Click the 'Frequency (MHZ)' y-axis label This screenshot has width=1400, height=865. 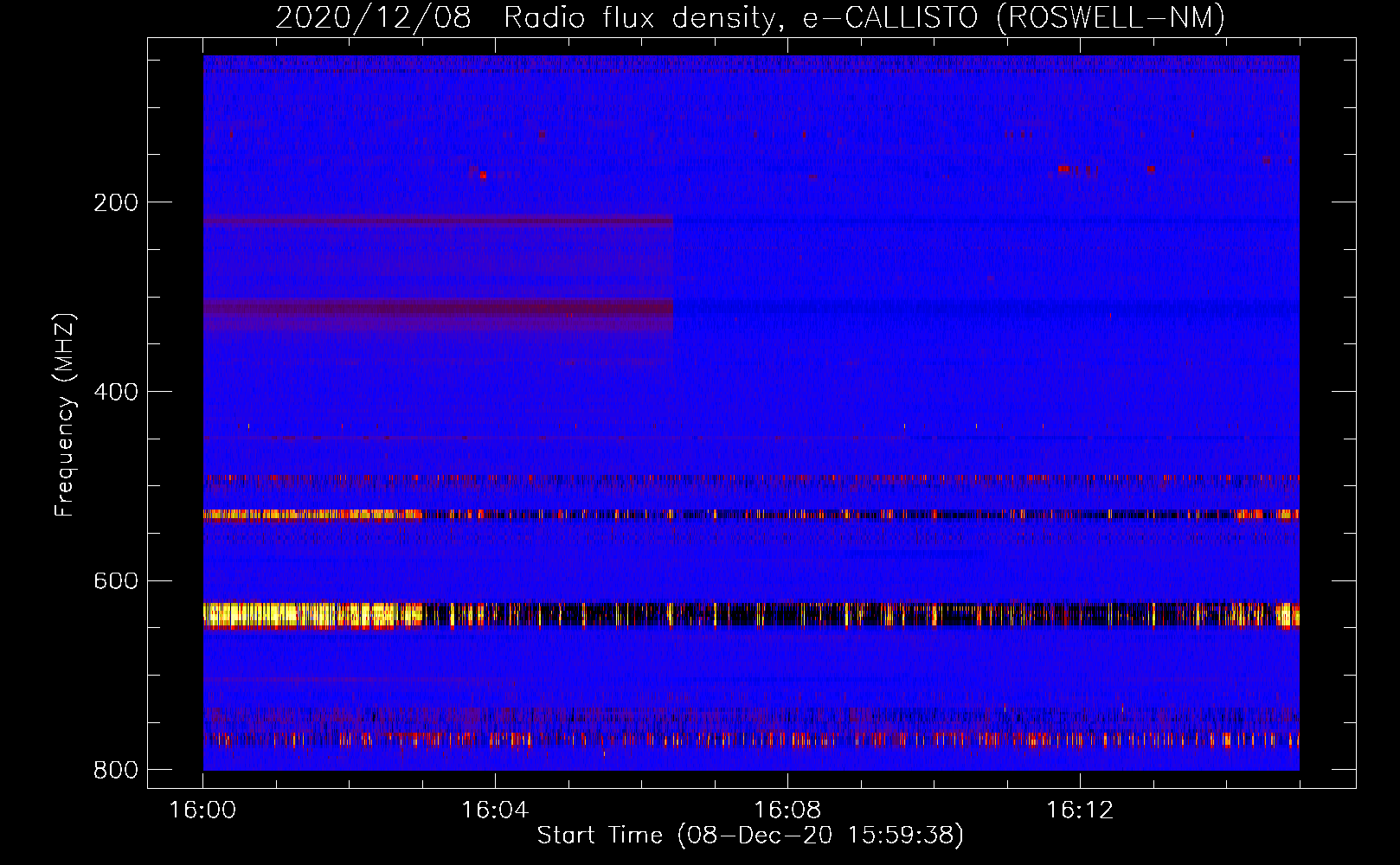[x=65, y=415]
